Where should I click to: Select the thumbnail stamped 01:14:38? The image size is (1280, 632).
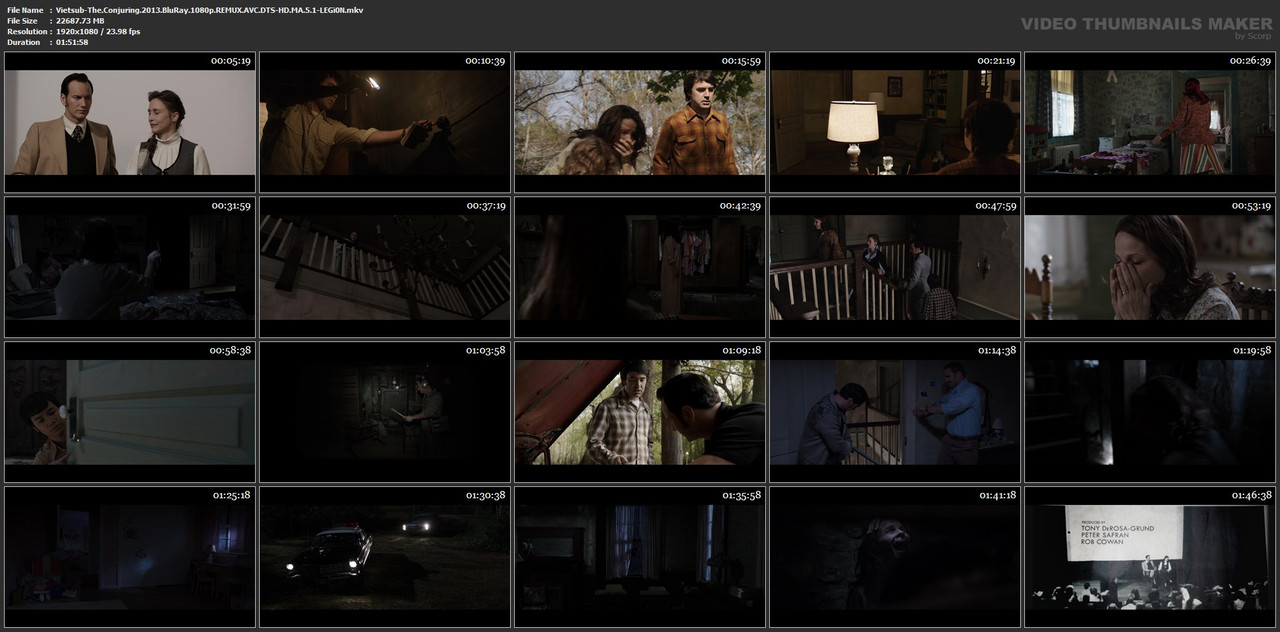tap(895, 412)
